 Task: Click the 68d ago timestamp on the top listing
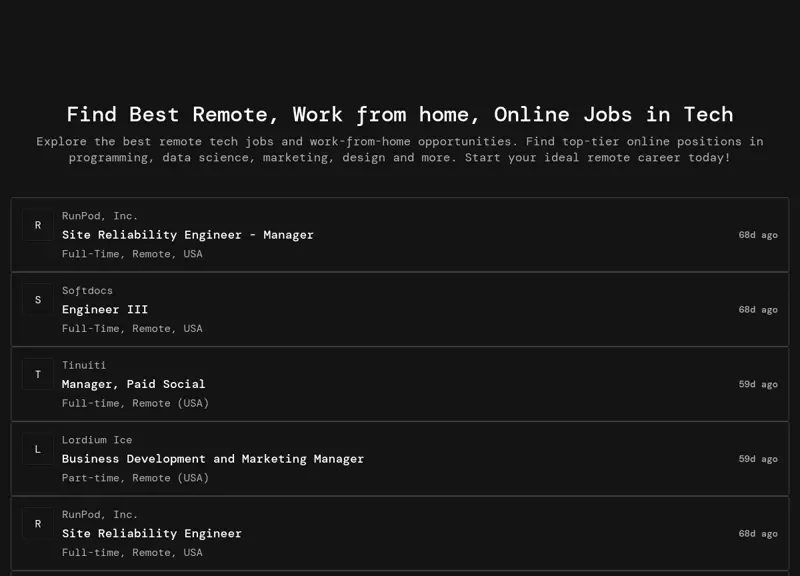point(758,234)
